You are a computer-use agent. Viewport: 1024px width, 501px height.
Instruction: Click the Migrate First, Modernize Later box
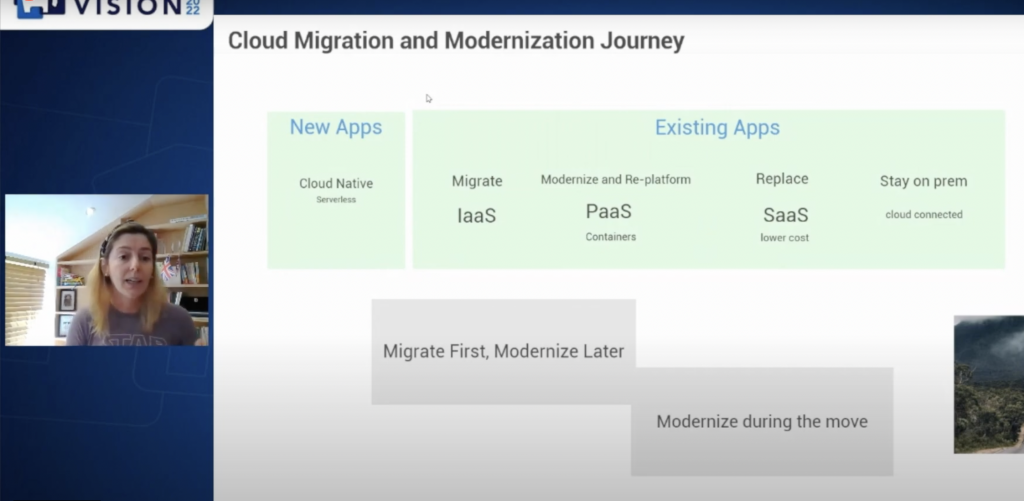click(503, 352)
